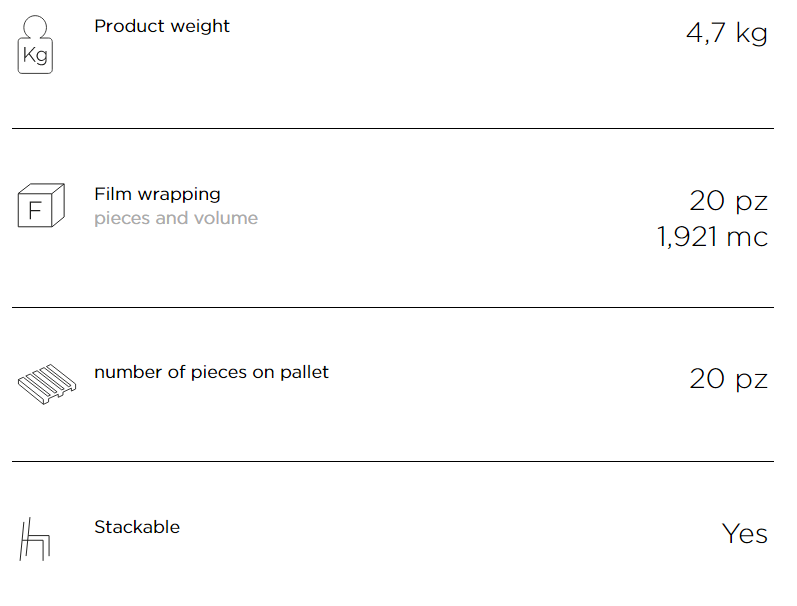Screen dimensions: 797x606
Task: Click the round handle of weight icon
Action: click(x=35, y=27)
